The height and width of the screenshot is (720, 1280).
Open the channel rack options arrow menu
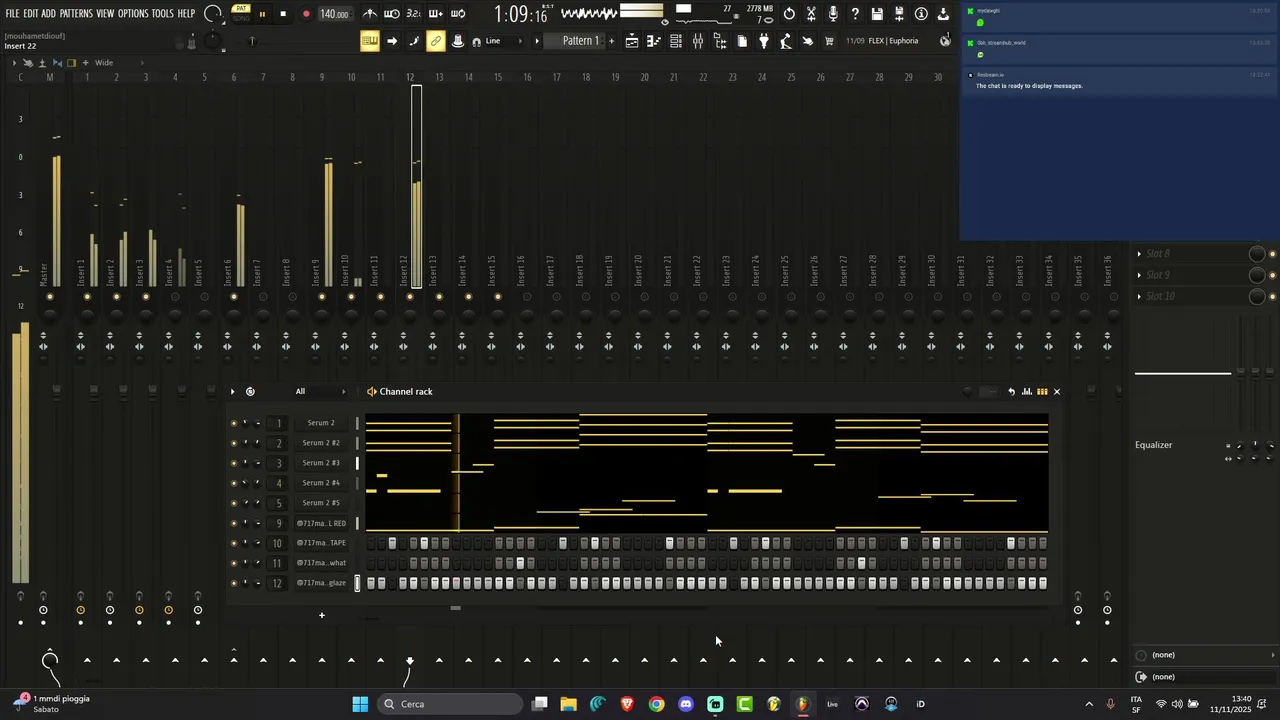[x=232, y=392]
